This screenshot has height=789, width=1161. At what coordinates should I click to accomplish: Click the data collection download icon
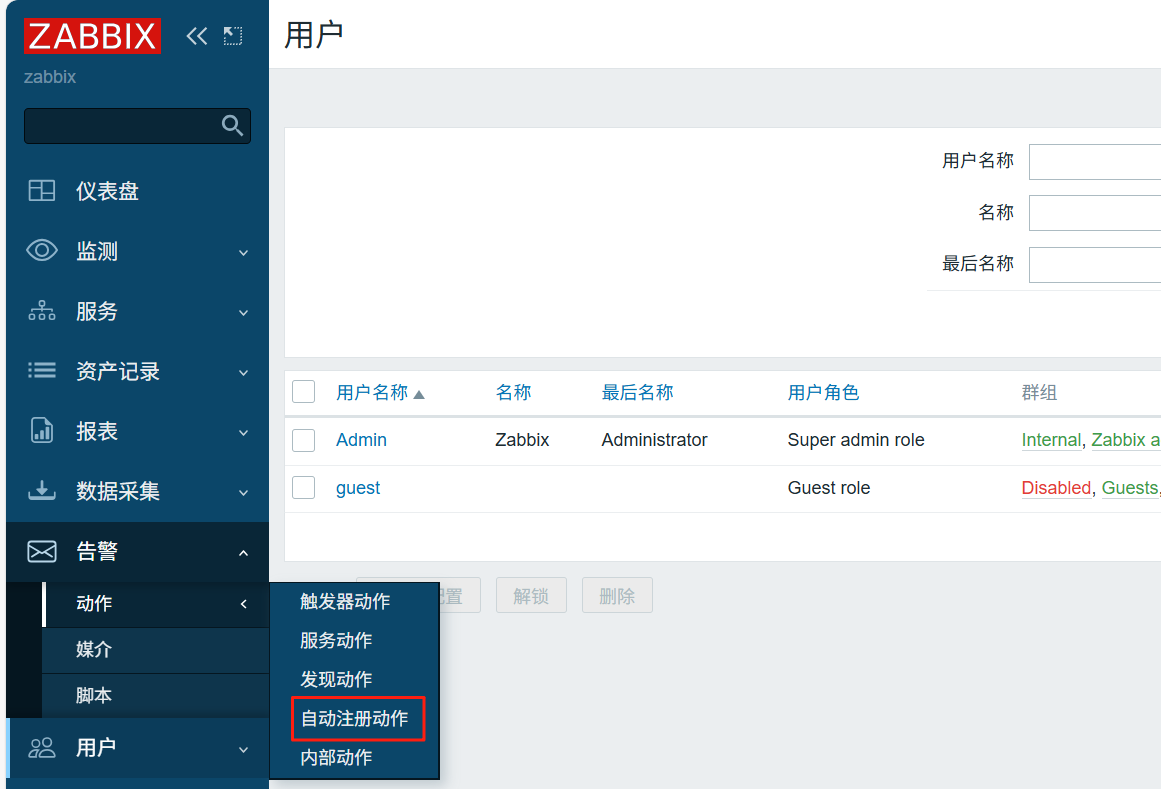pos(41,491)
